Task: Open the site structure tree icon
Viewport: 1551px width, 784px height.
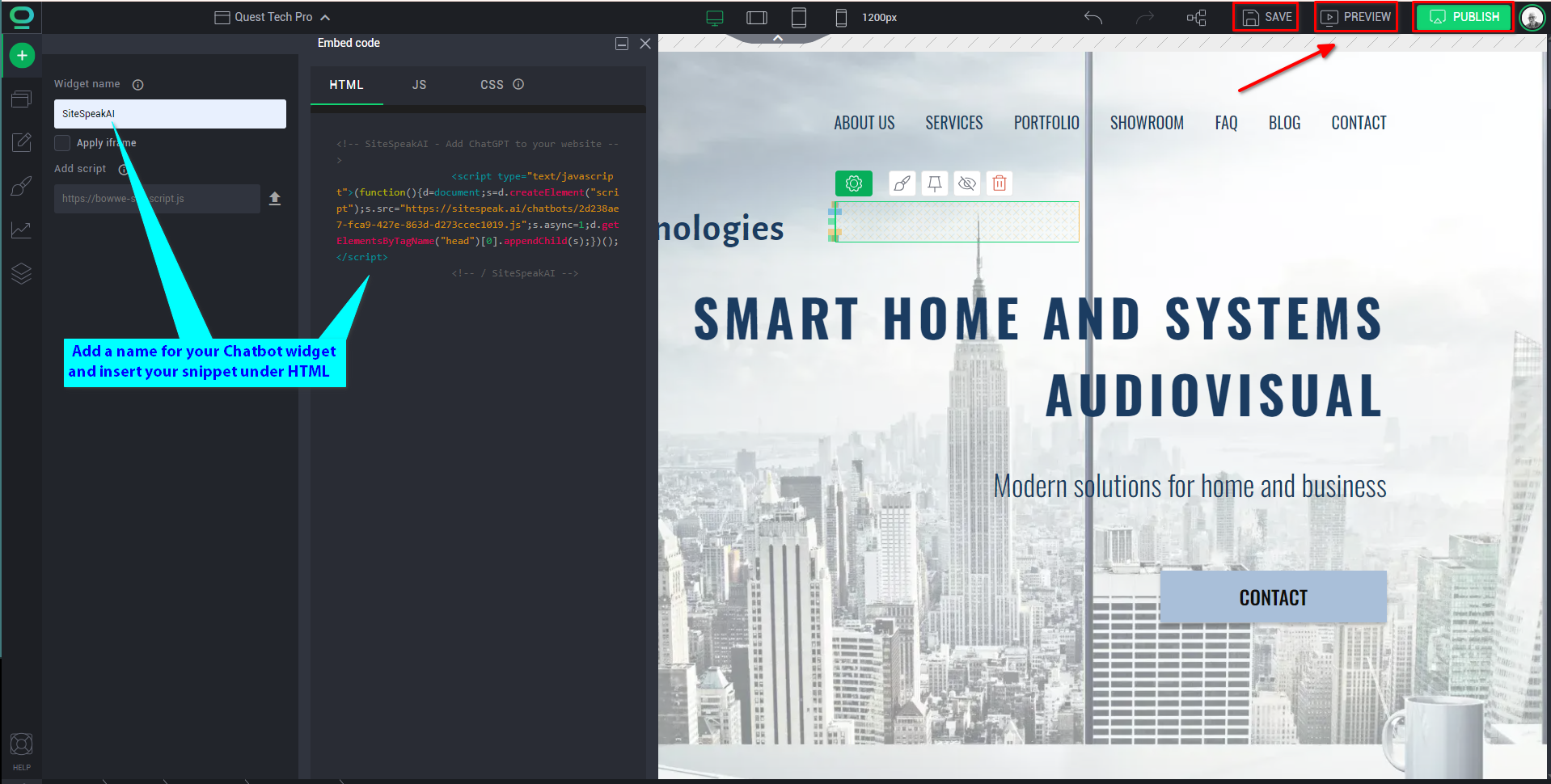Action: tap(1197, 18)
